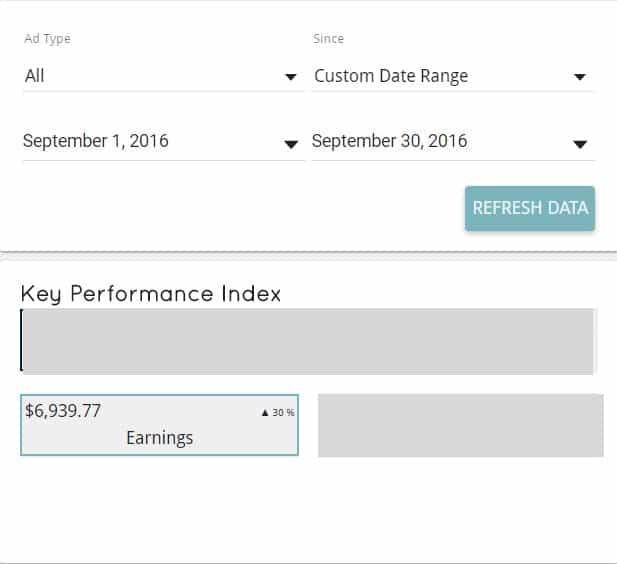Image resolution: width=617 pixels, height=564 pixels.
Task: Click the gray placeholder card beside Earnings
Action: click(460, 425)
